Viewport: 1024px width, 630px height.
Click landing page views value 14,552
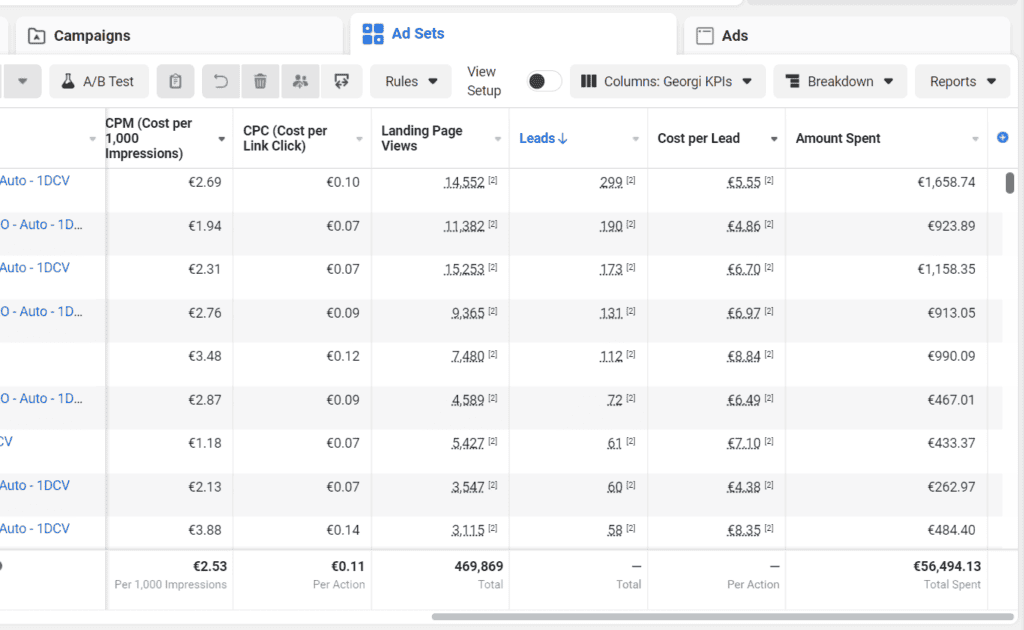pos(464,183)
